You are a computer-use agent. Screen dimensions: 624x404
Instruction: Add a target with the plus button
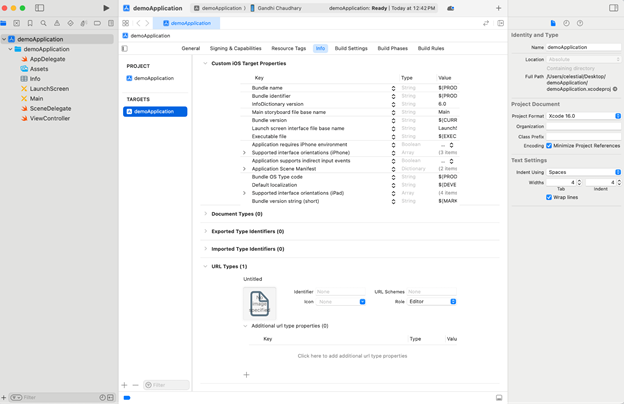125,385
